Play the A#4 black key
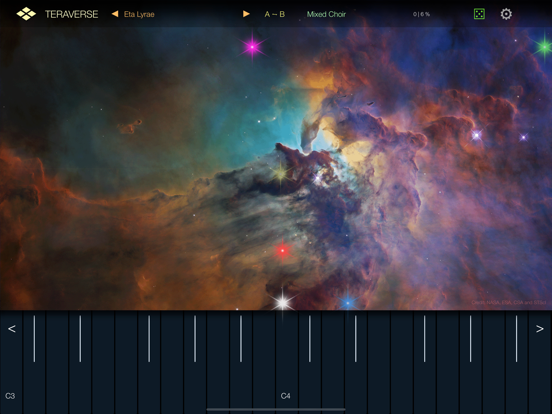The image size is (552, 414). [516, 363]
